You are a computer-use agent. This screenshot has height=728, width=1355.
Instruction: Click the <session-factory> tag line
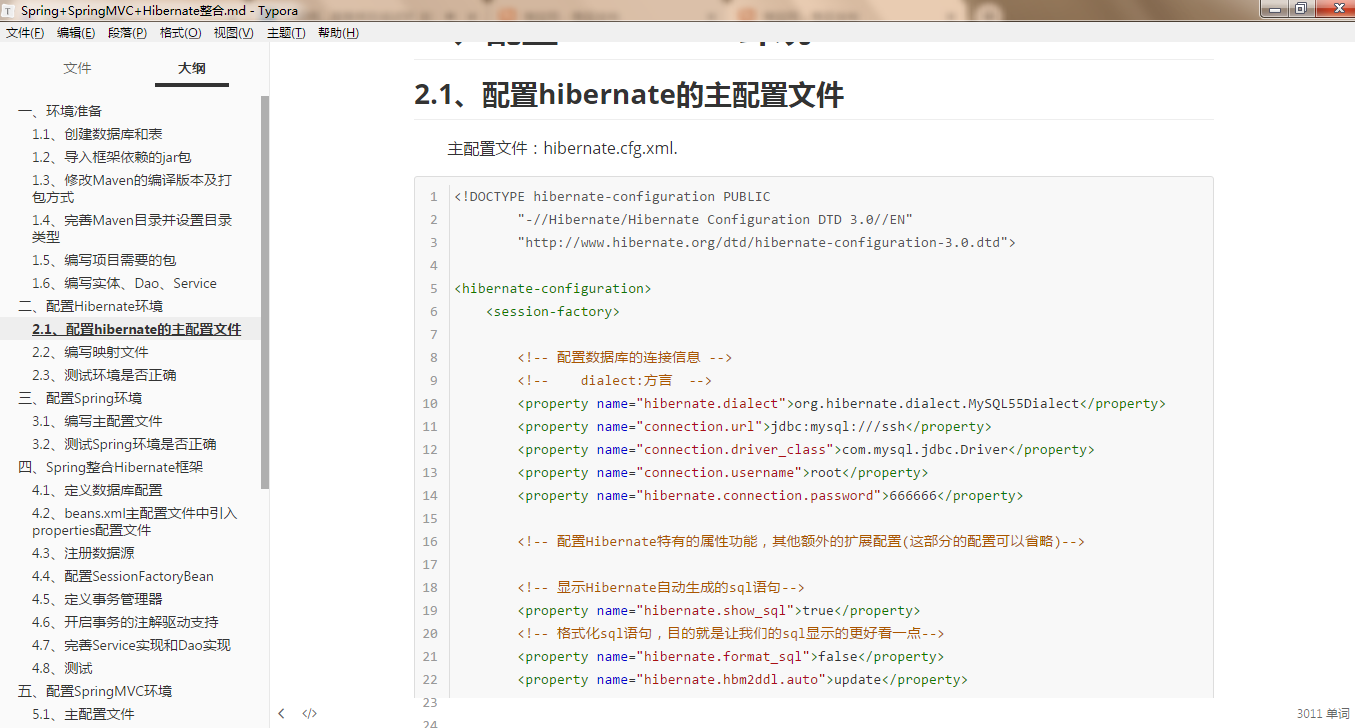(x=552, y=312)
